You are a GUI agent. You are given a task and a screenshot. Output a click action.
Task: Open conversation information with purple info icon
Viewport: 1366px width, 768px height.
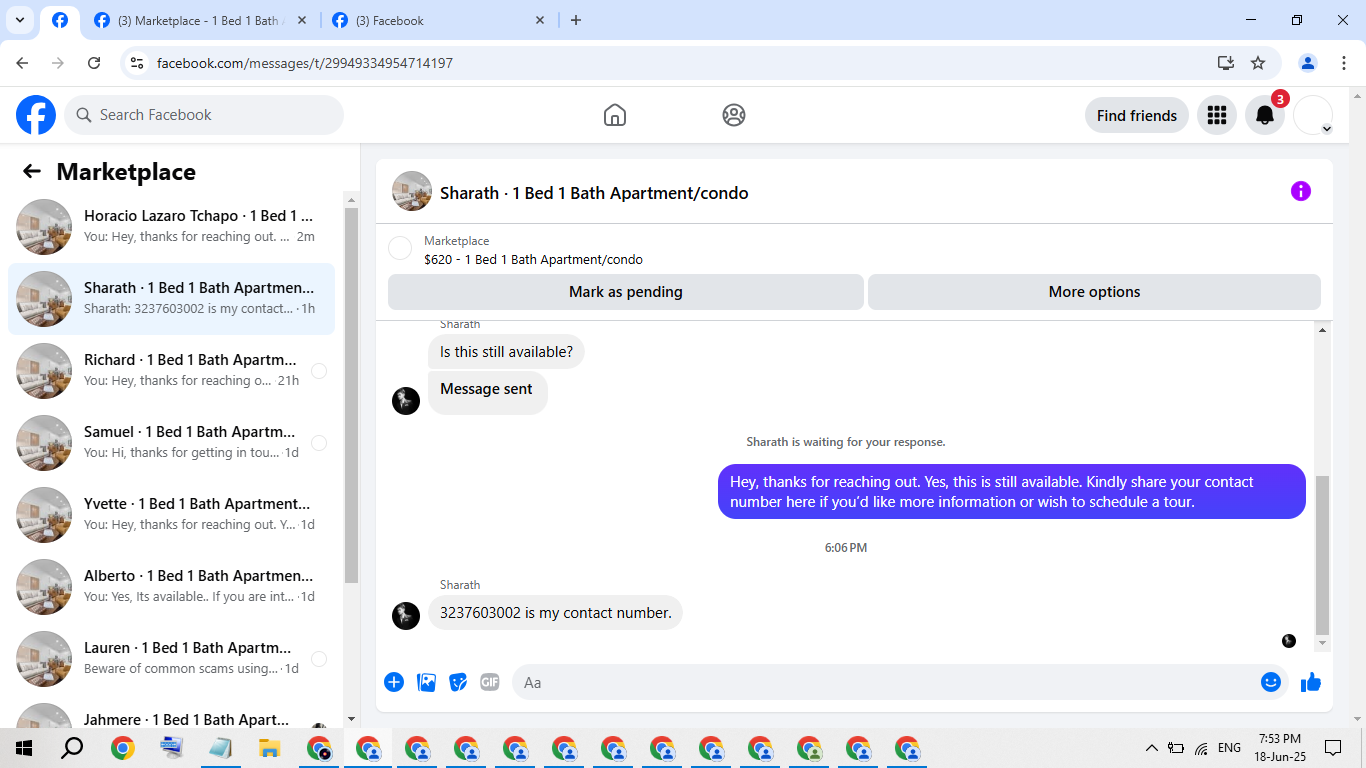1300,191
